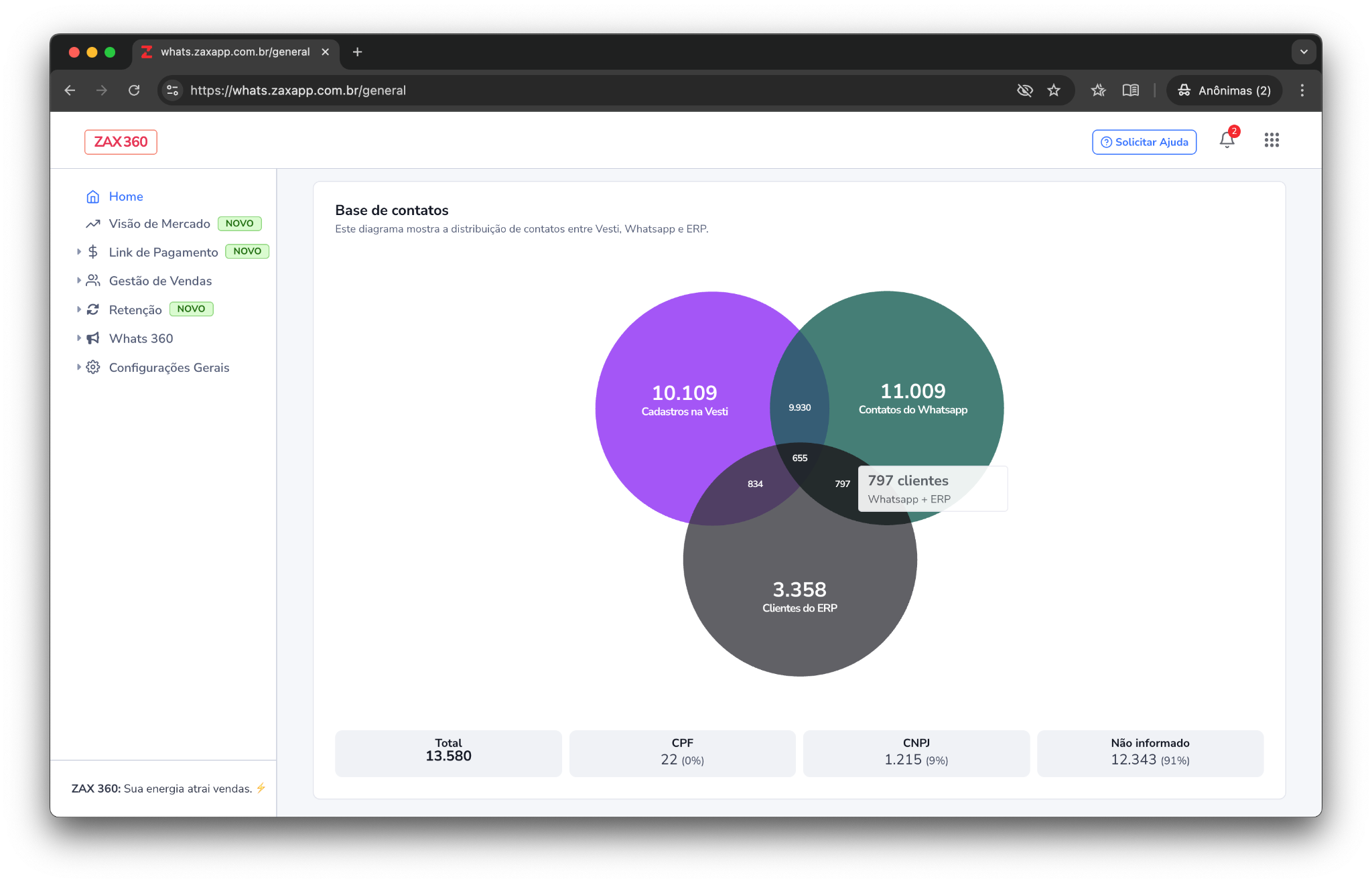Open Visão de Mercado menu item

pyautogui.click(x=159, y=224)
